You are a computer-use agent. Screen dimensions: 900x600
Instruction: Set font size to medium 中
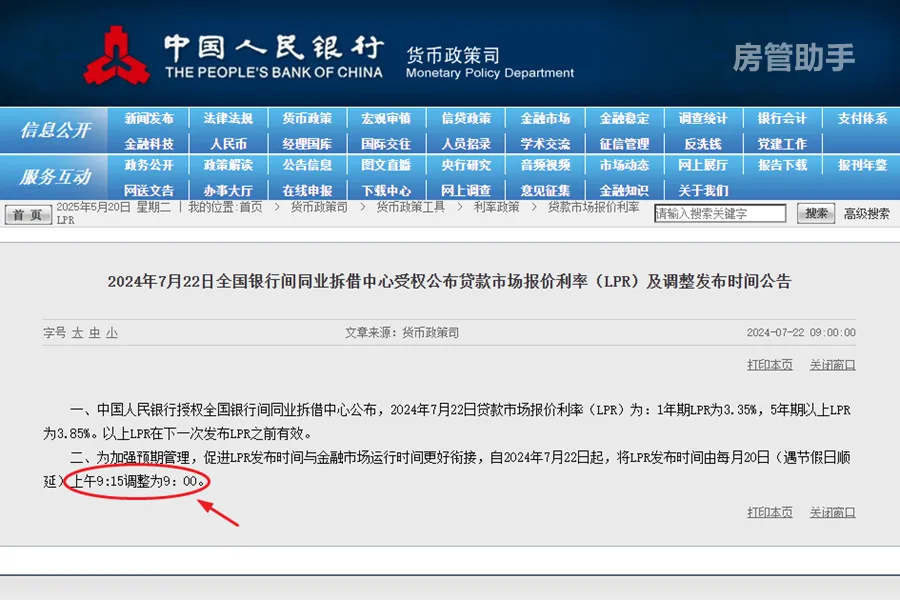click(x=94, y=333)
